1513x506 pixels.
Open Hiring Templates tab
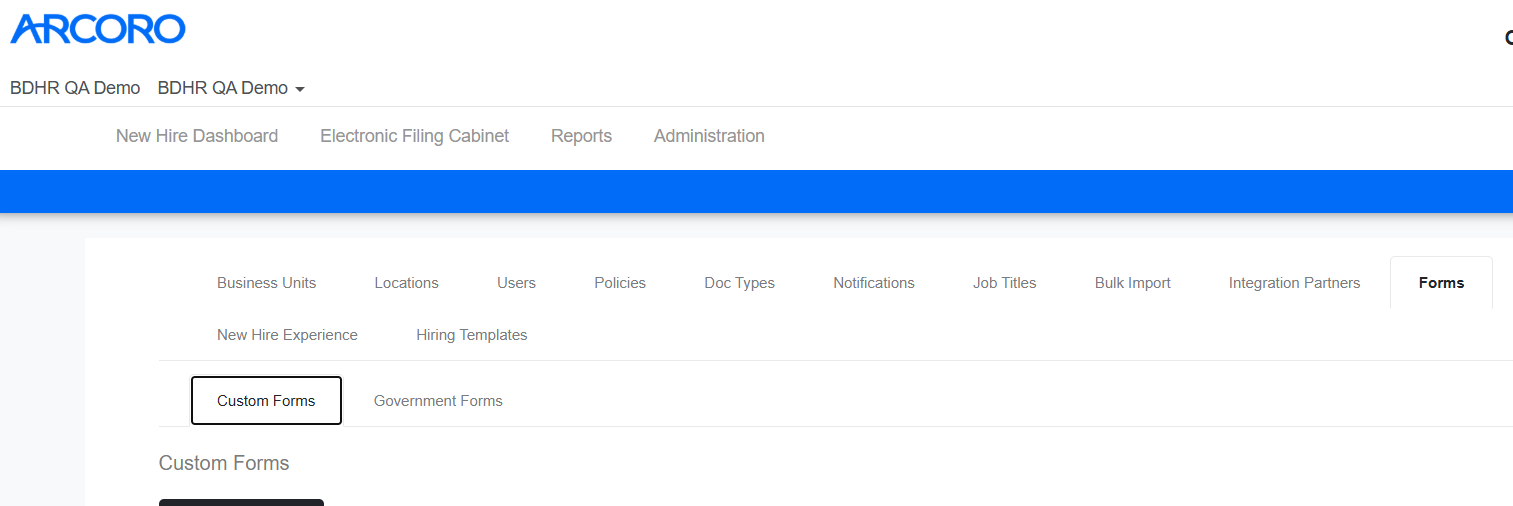(x=471, y=335)
